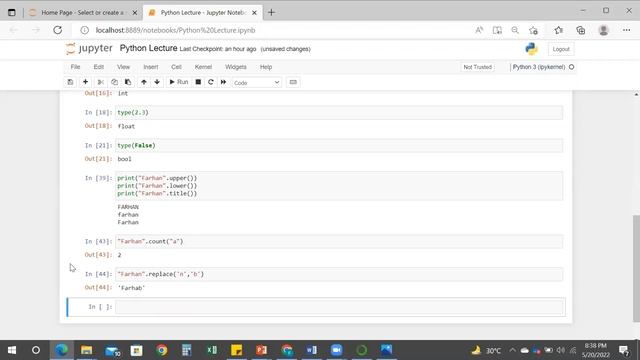This screenshot has height=360, width=640.
Task: Click the 'Farhab' output text
Action: [131, 288]
